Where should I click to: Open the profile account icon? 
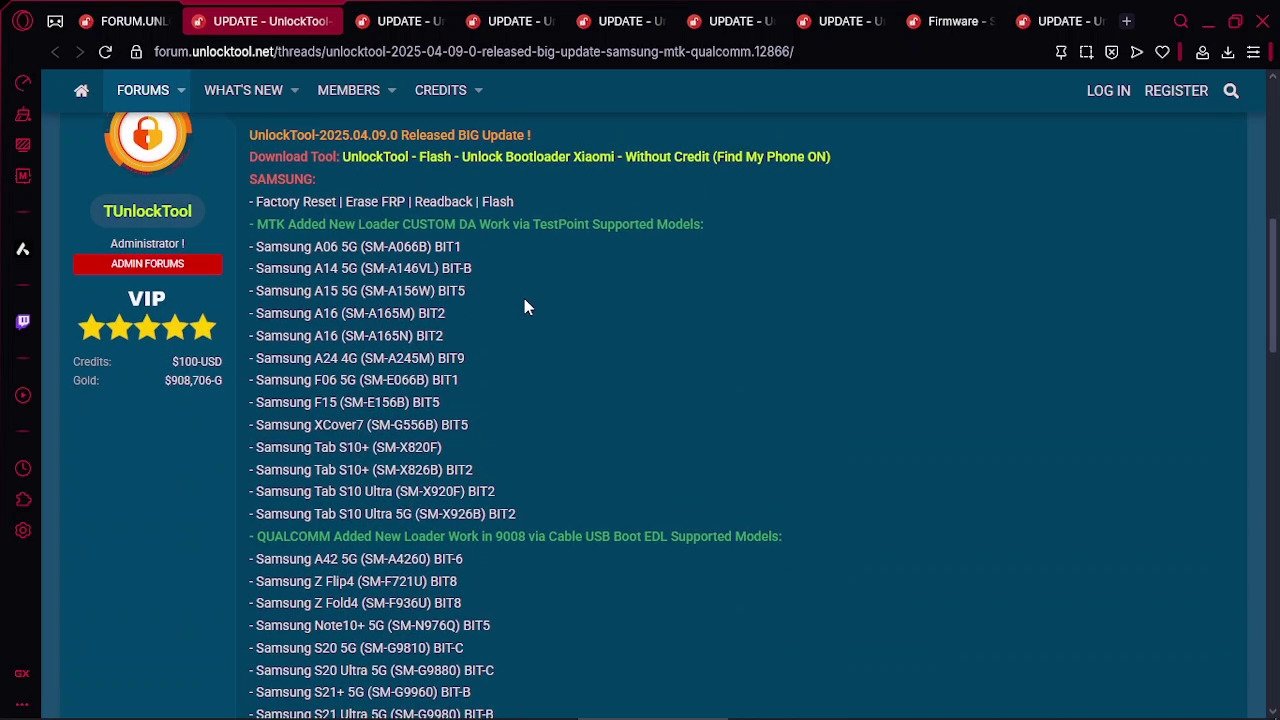(1203, 52)
